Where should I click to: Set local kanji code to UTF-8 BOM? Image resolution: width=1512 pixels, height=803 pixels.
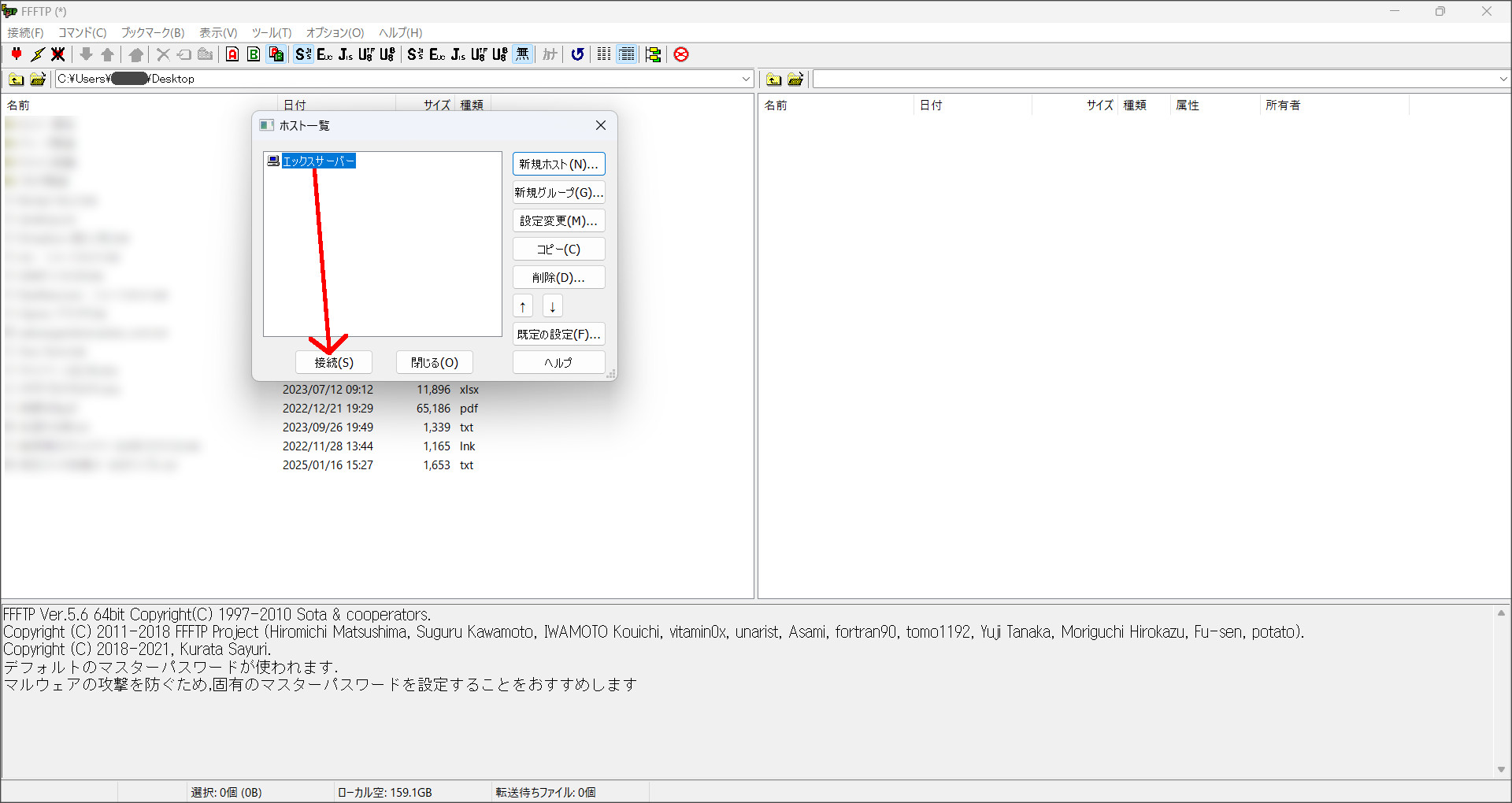(x=500, y=54)
